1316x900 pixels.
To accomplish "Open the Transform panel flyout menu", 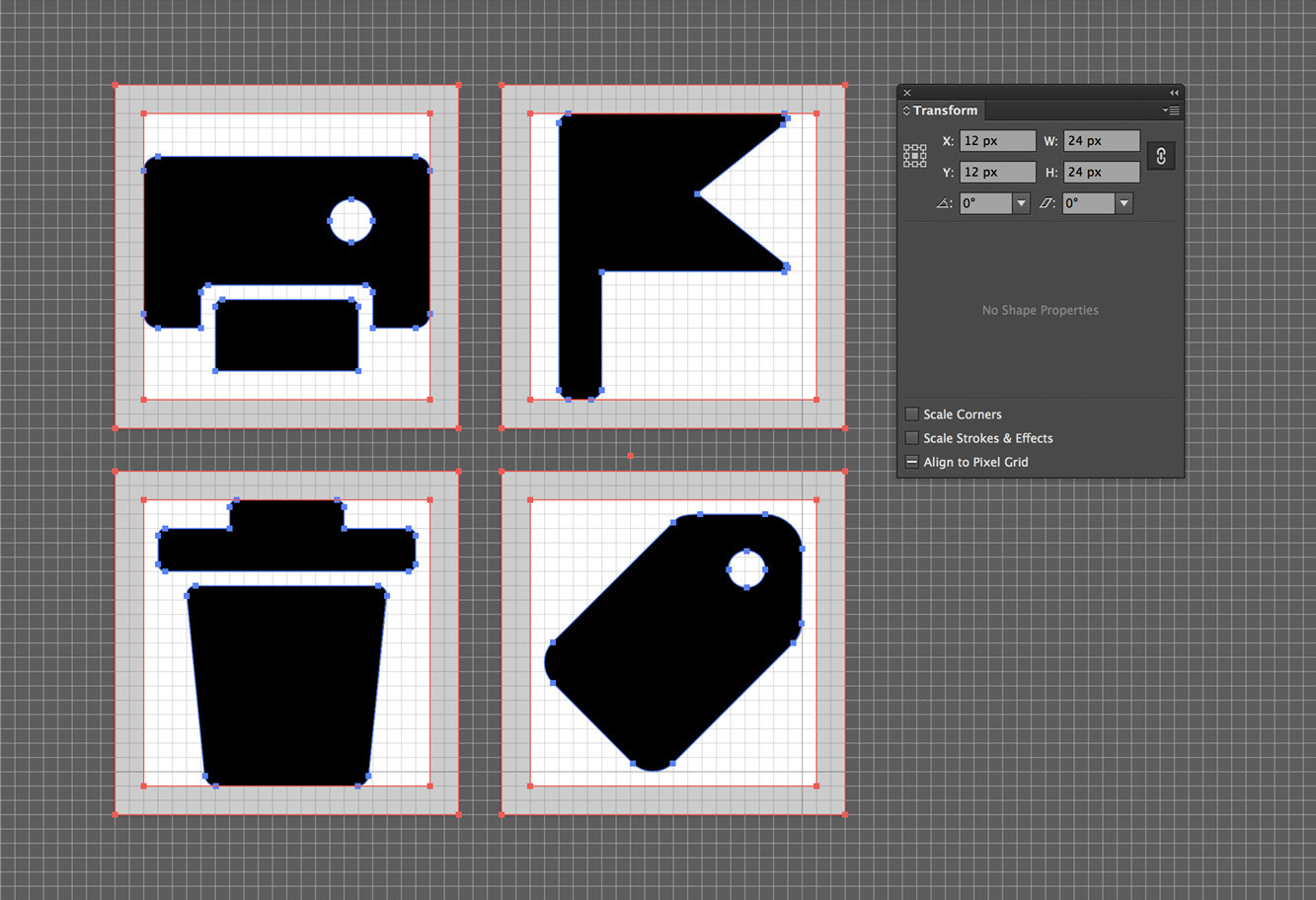I will pos(1171,111).
